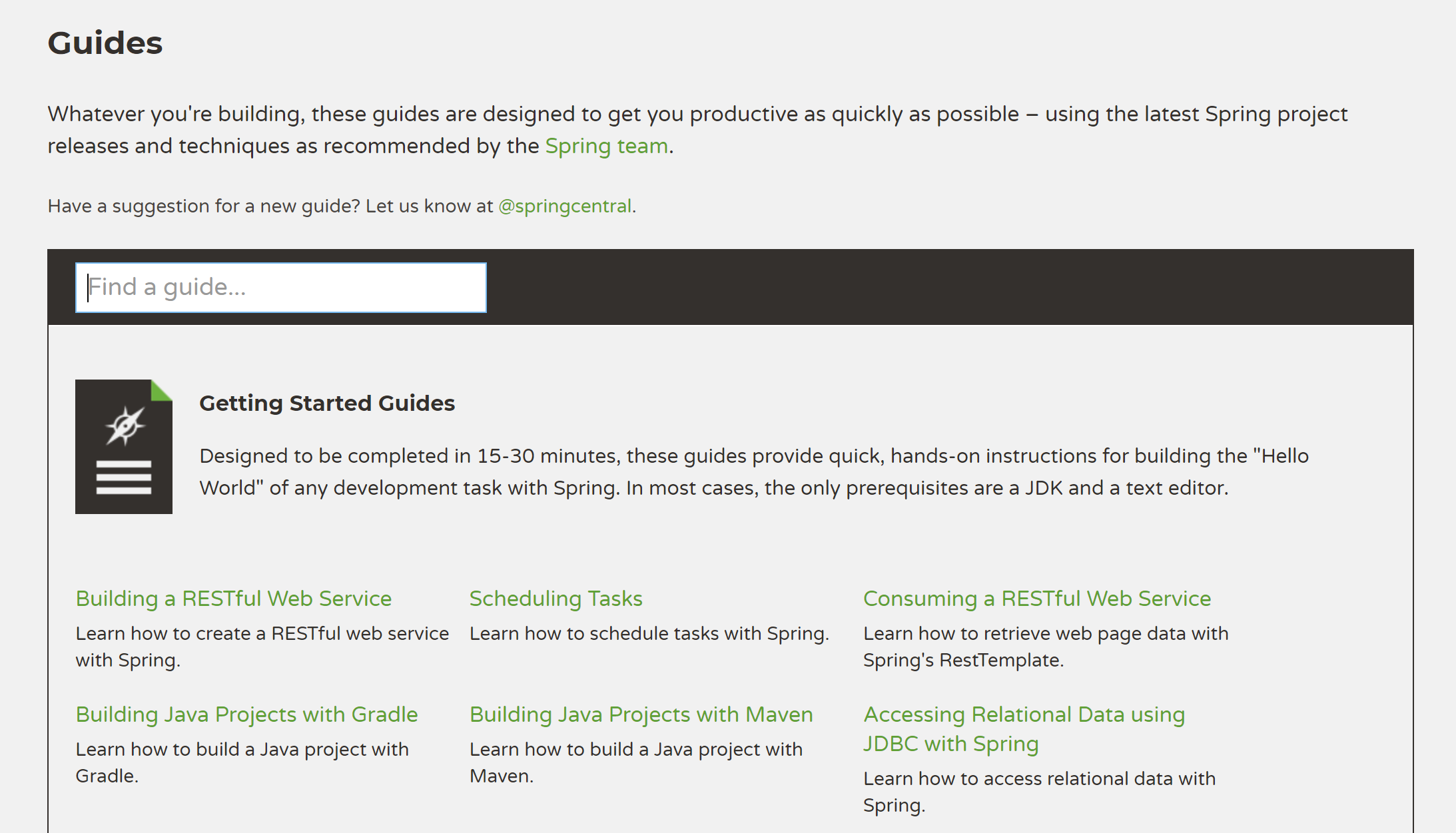Focus the 'Find a guide...' search field

click(x=280, y=288)
